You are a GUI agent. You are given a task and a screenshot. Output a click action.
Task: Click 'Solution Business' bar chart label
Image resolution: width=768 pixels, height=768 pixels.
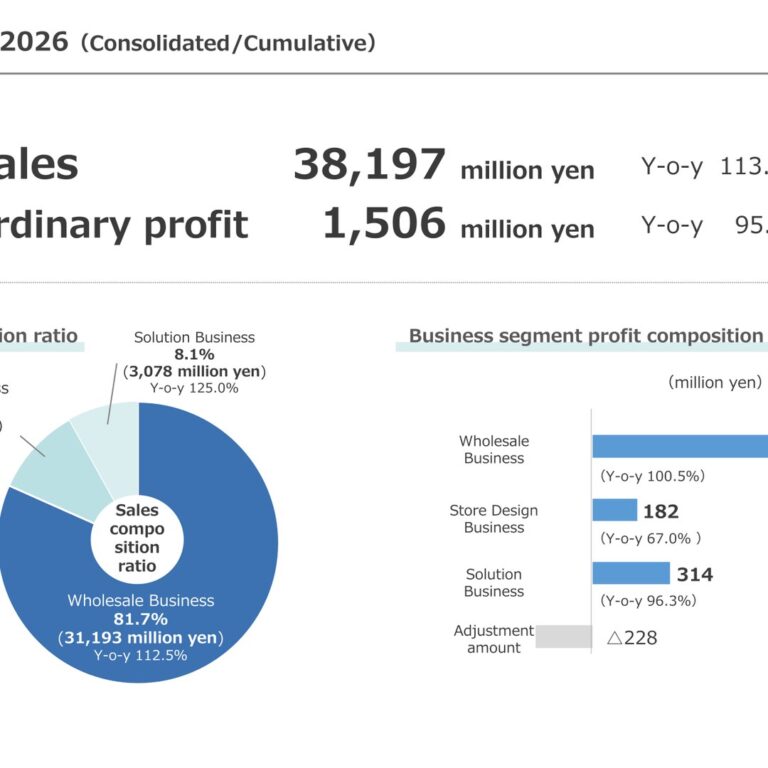[x=494, y=583]
